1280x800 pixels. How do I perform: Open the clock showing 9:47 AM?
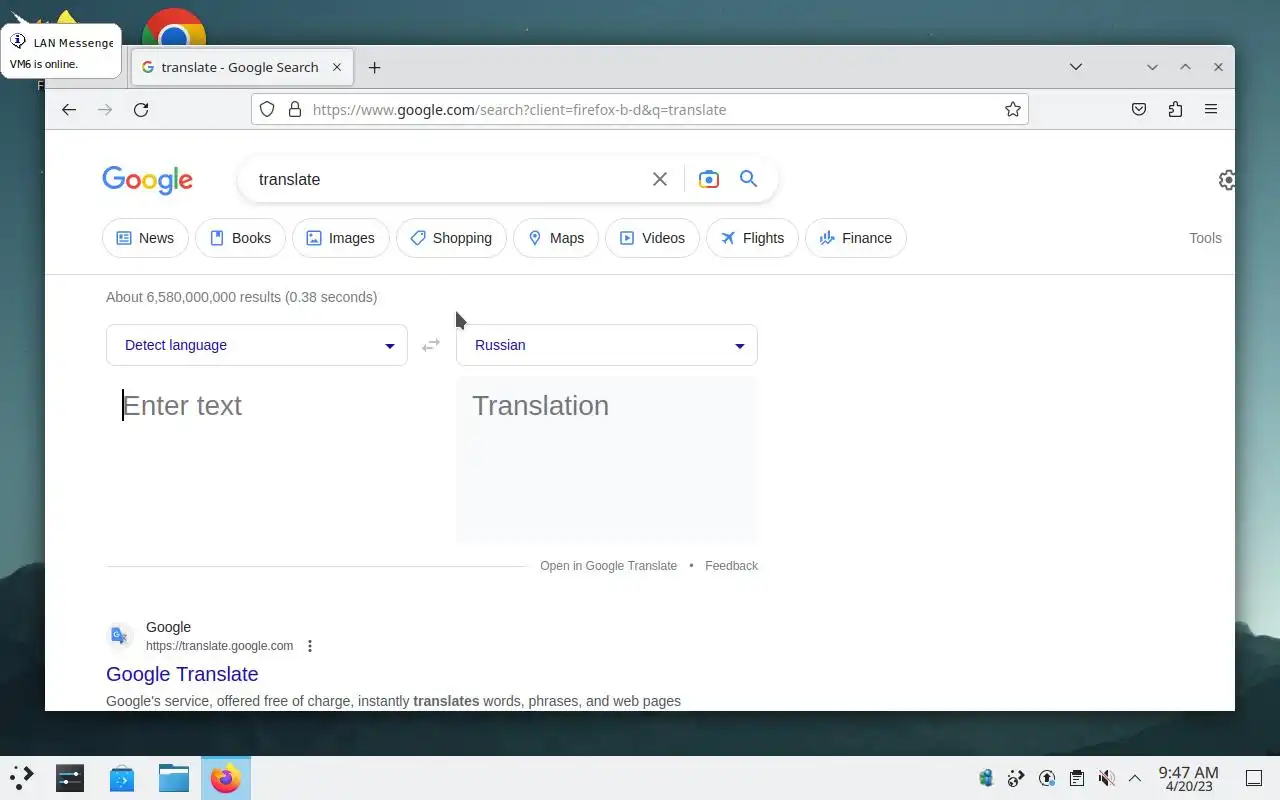click(1188, 778)
